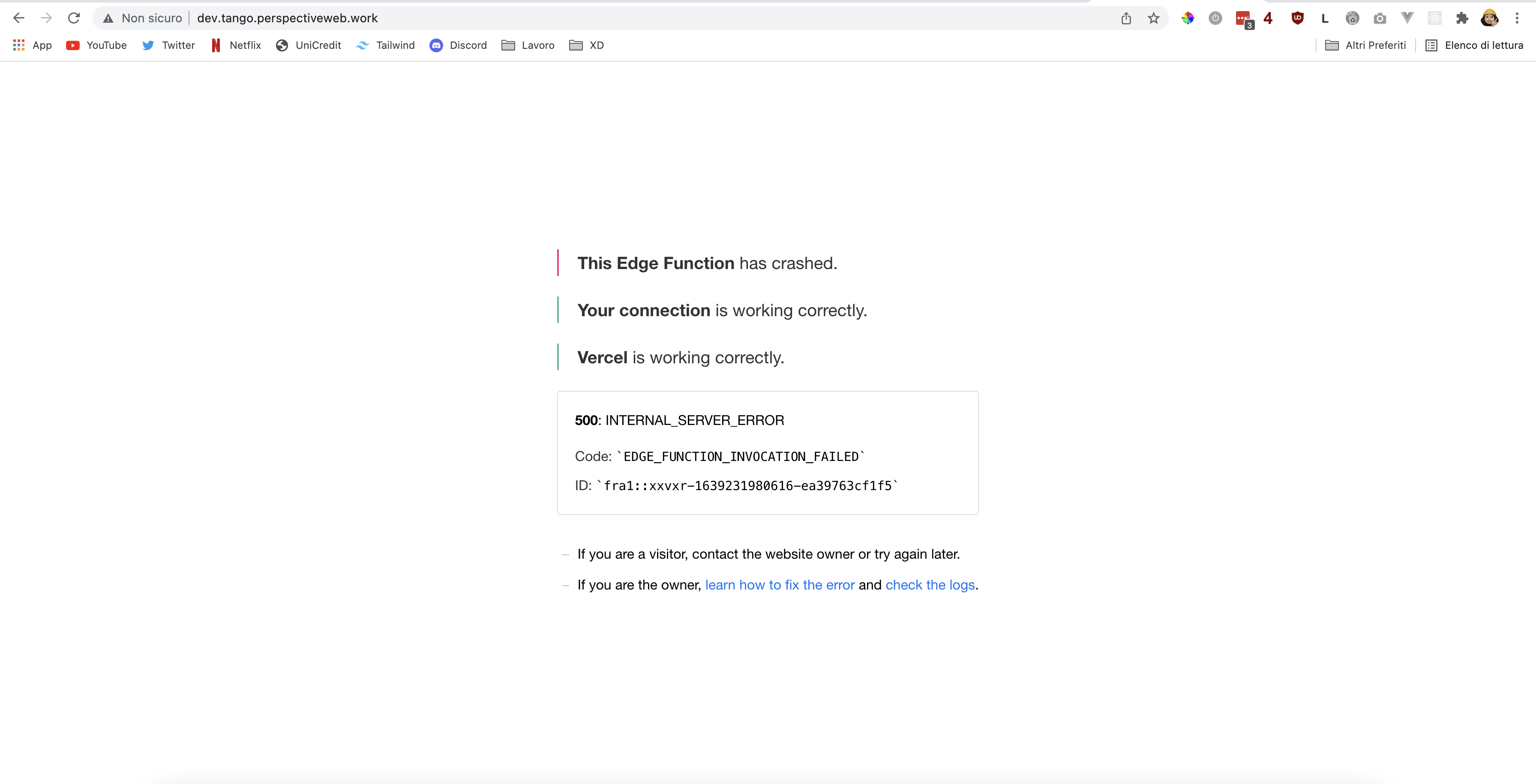Bookmark this page via the star icon
This screenshot has width=1536, height=784.
pyautogui.click(x=1153, y=18)
